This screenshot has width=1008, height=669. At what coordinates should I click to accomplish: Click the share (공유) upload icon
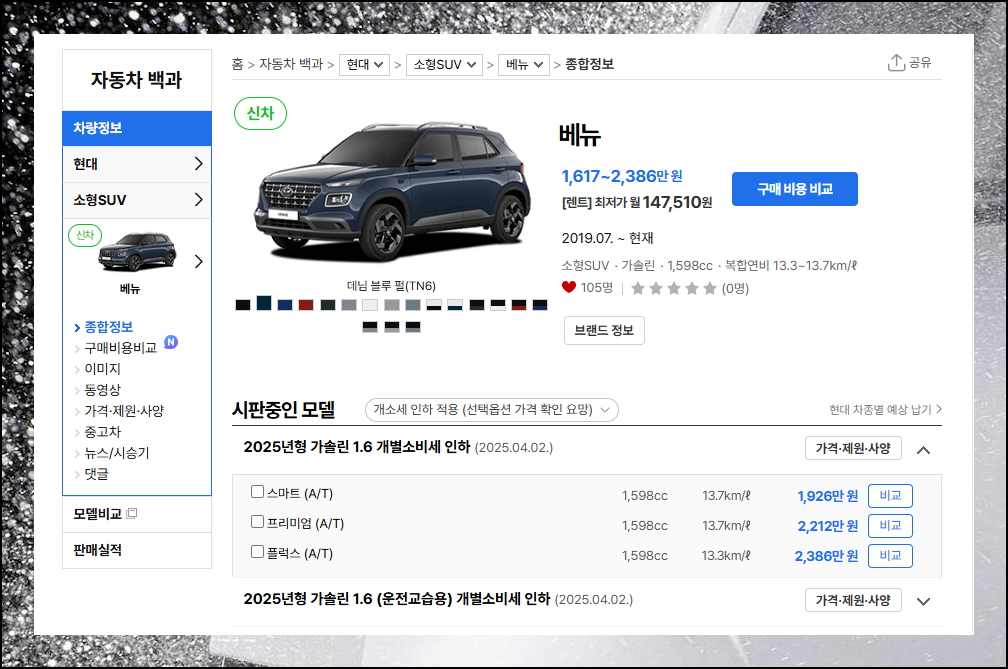click(896, 62)
